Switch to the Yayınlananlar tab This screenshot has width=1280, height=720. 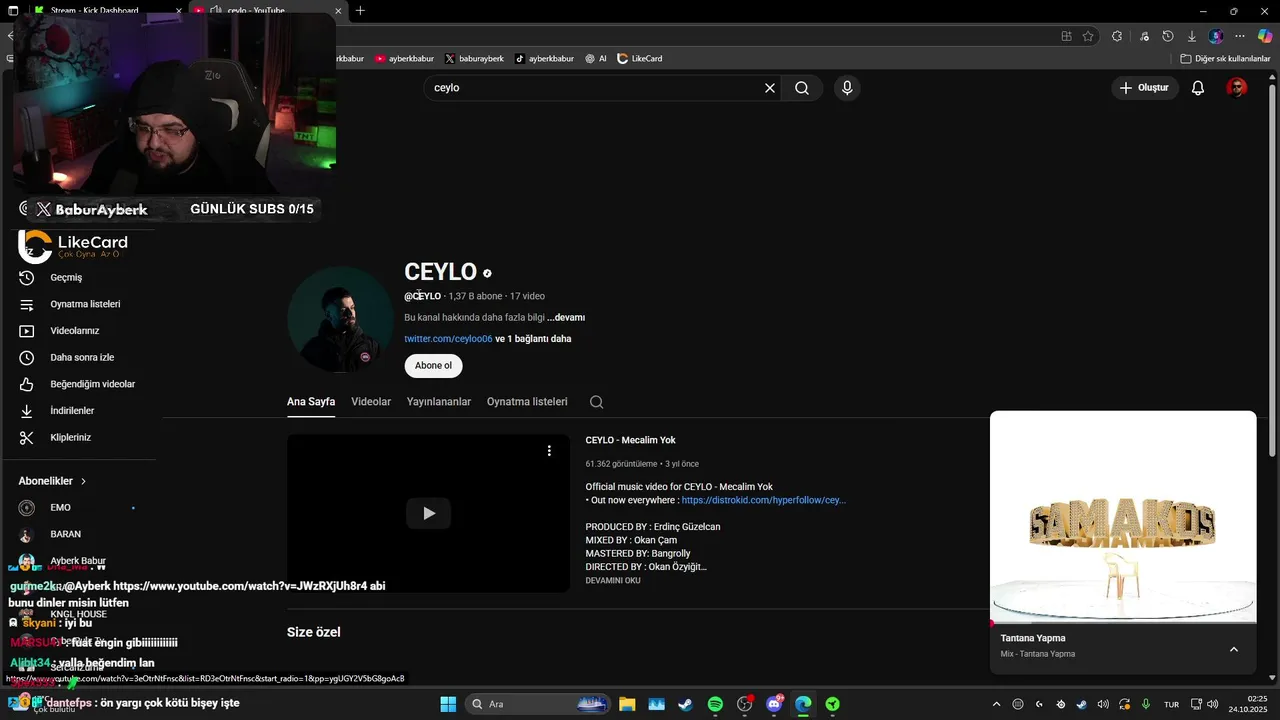(439, 402)
